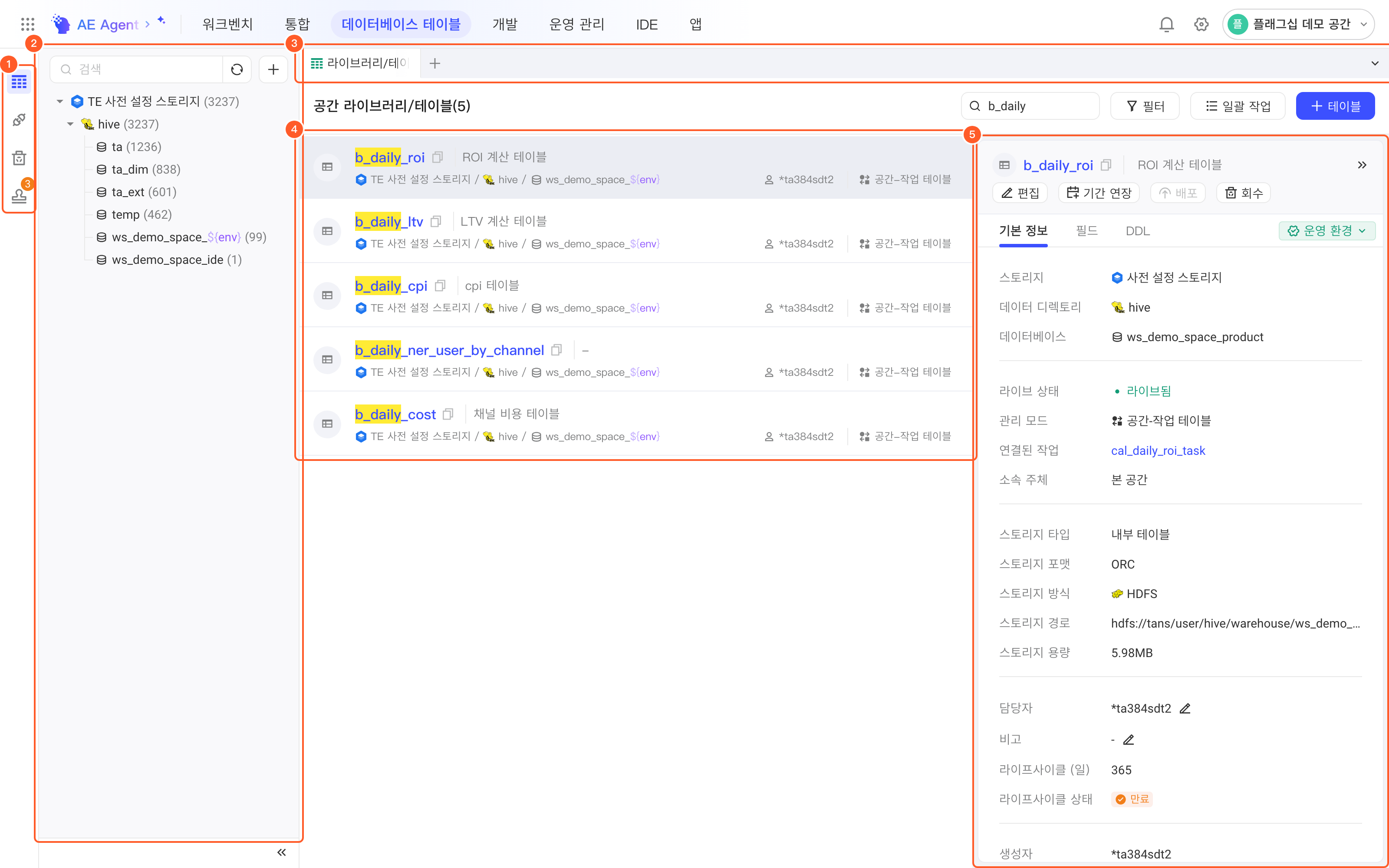This screenshot has height=868, width=1389.
Task: Copy the b_daily_cpi table name
Action: point(440,285)
